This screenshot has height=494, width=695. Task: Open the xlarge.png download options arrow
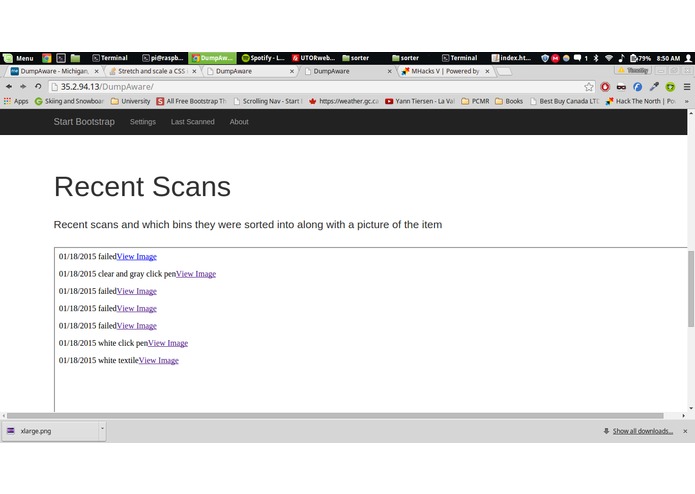(x=102, y=429)
